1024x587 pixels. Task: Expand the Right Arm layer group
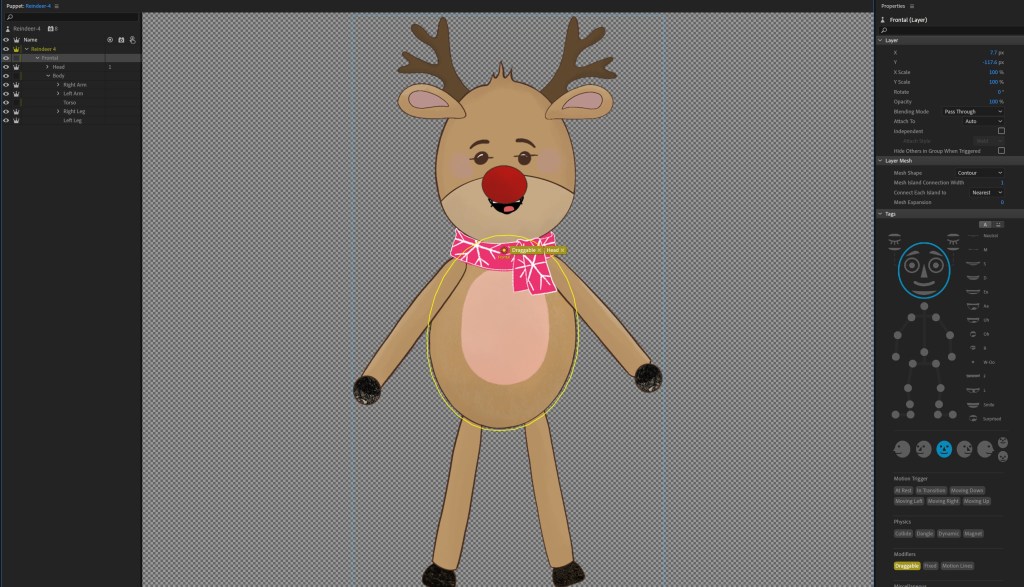pos(59,85)
